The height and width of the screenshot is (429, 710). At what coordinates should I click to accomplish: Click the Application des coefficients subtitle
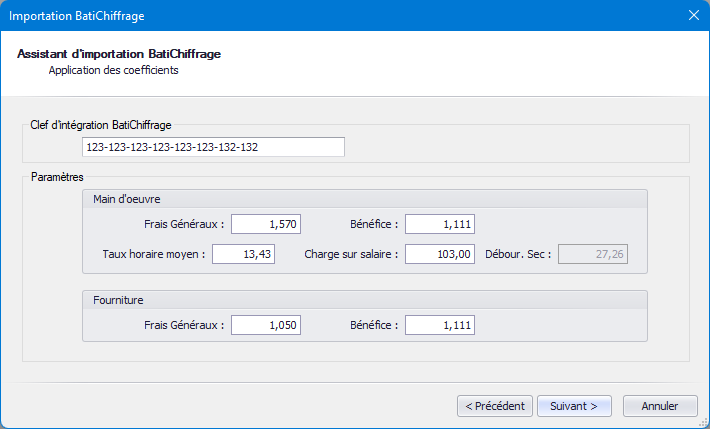click(114, 70)
